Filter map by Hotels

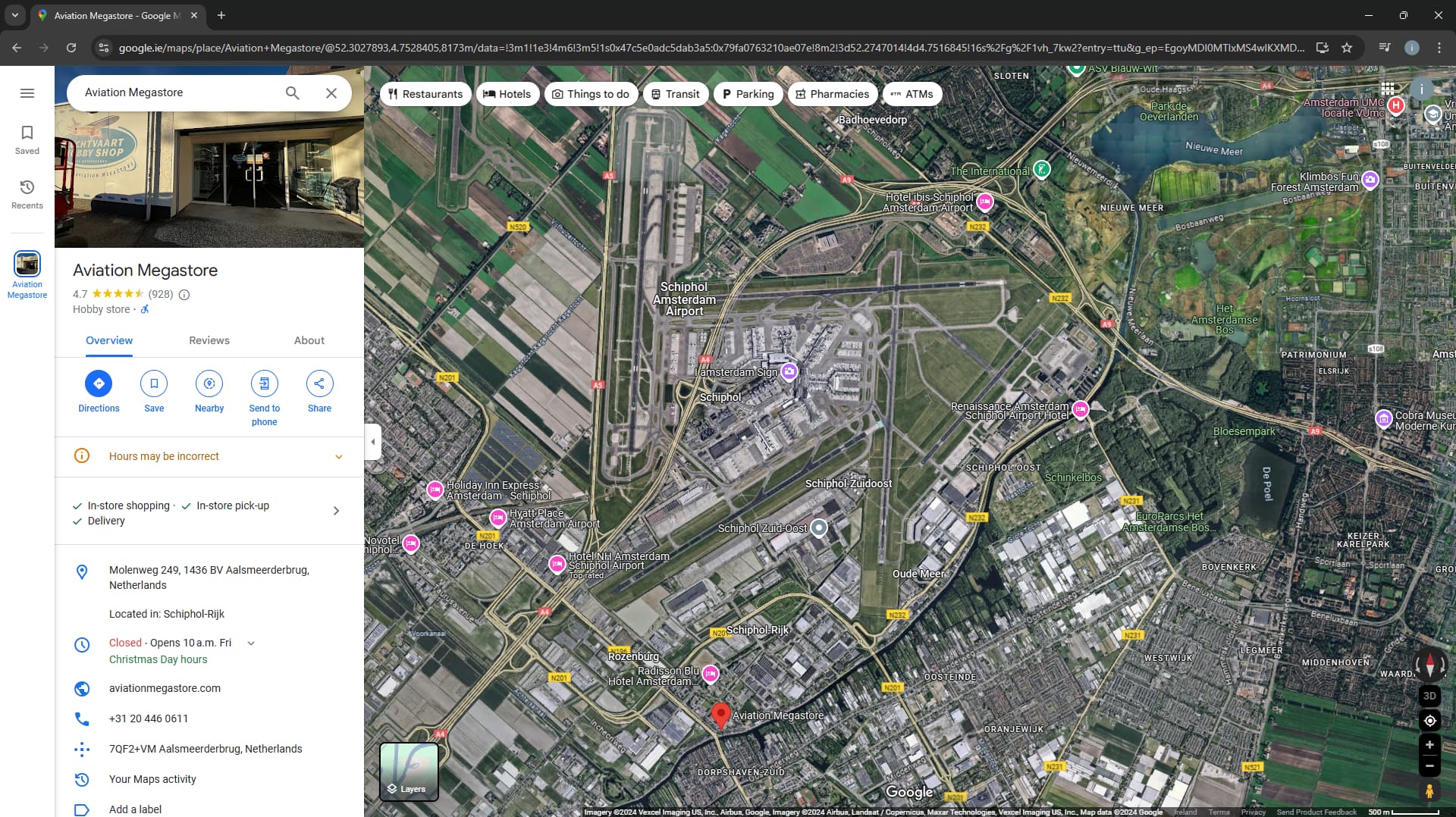[x=507, y=94]
